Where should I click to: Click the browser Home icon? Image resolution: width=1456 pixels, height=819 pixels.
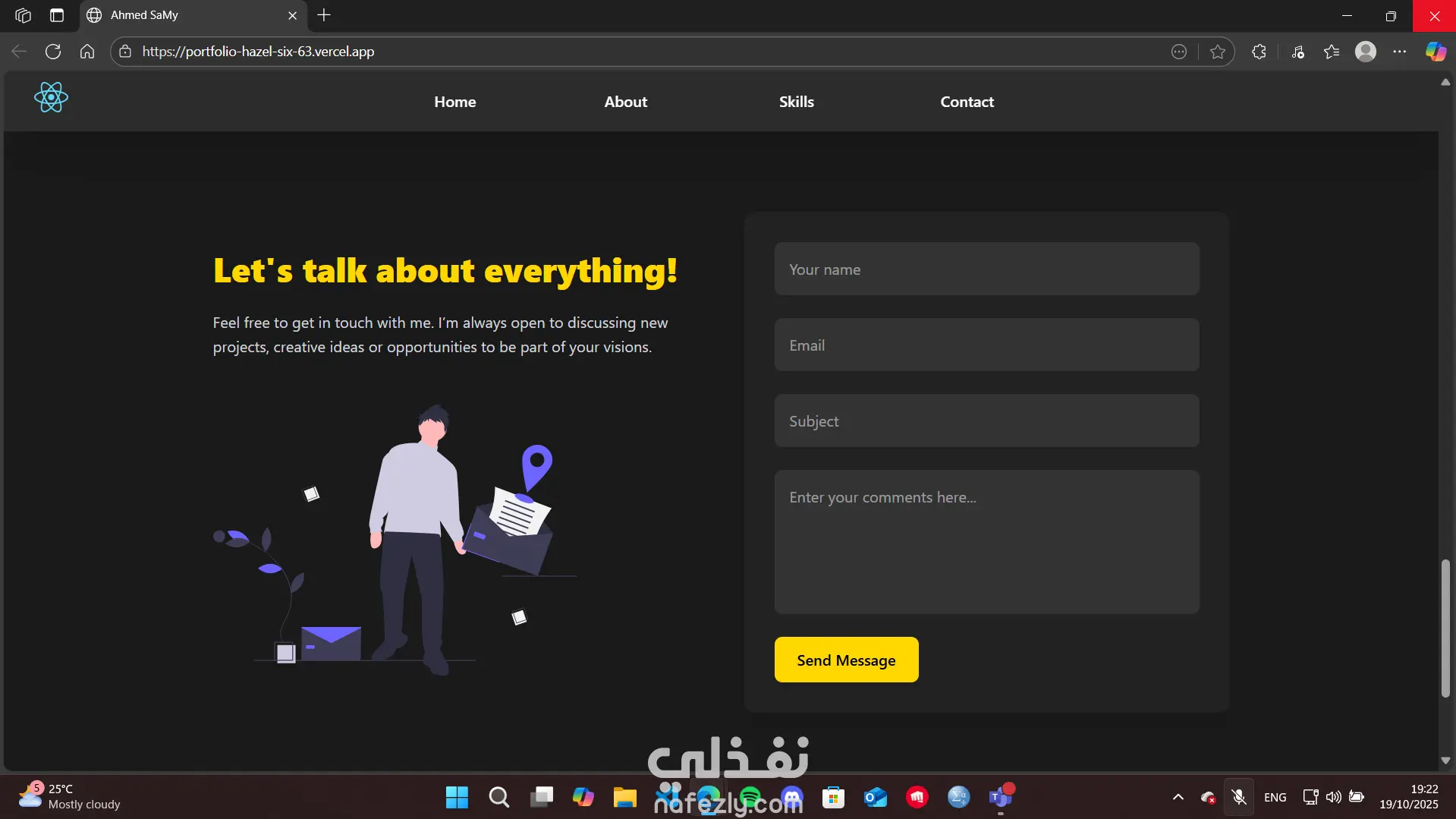pyautogui.click(x=87, y=52)
